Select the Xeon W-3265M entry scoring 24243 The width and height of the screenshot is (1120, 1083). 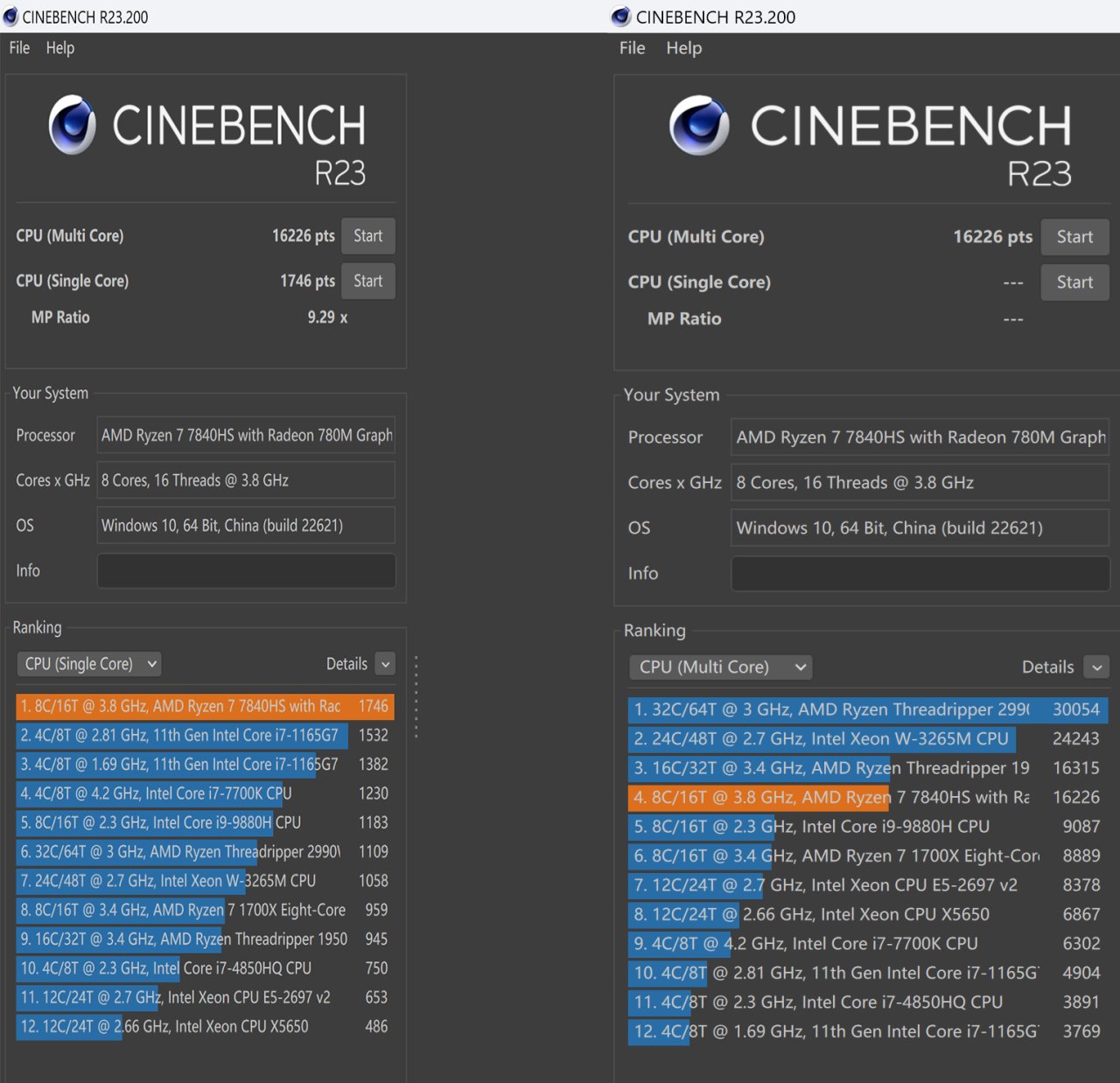coord(866,739)
